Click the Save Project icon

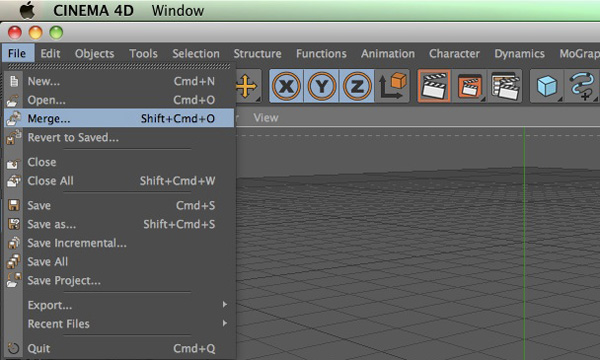[x=14, y=280]
